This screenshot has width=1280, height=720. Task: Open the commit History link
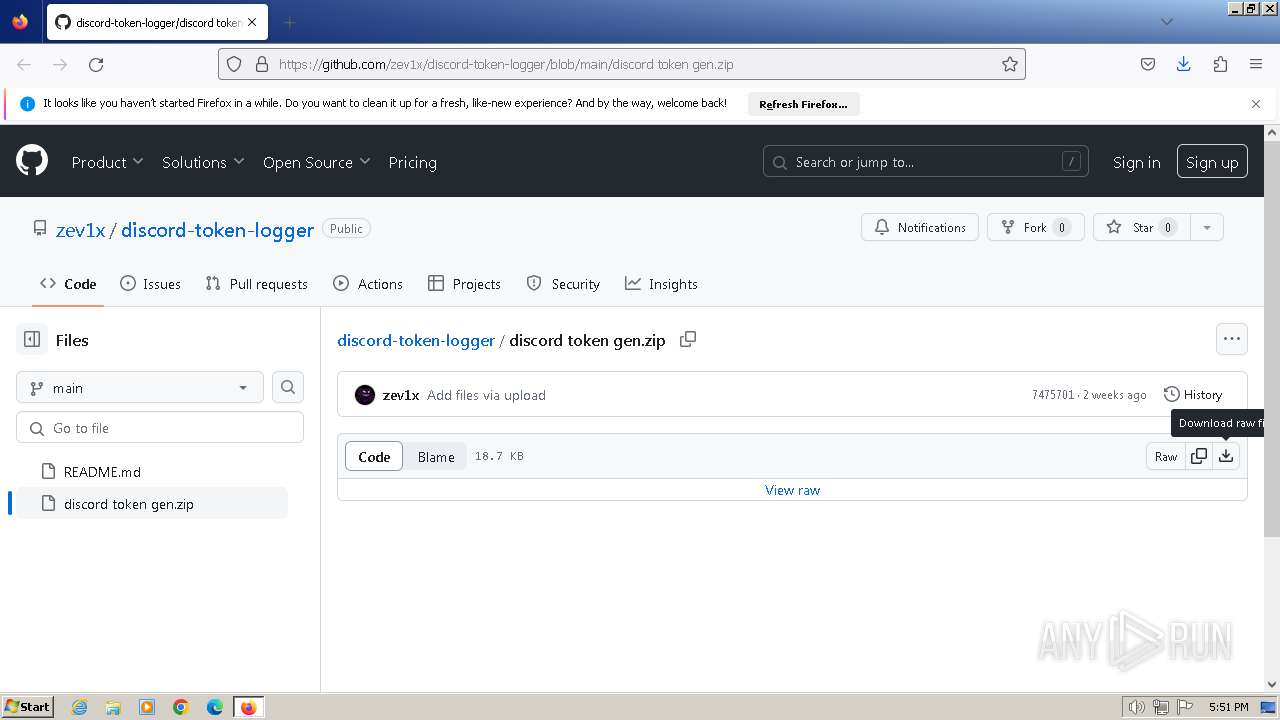click(x=1193, y=395)
